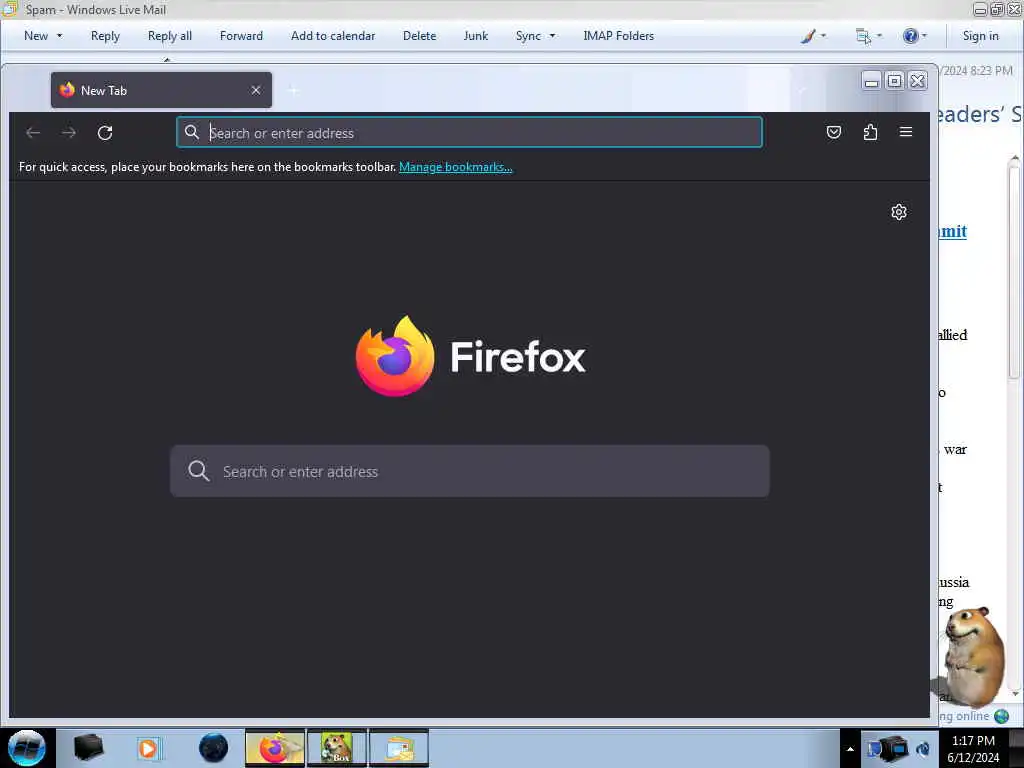Open New Tab personalize gear settings

point(899,212)
